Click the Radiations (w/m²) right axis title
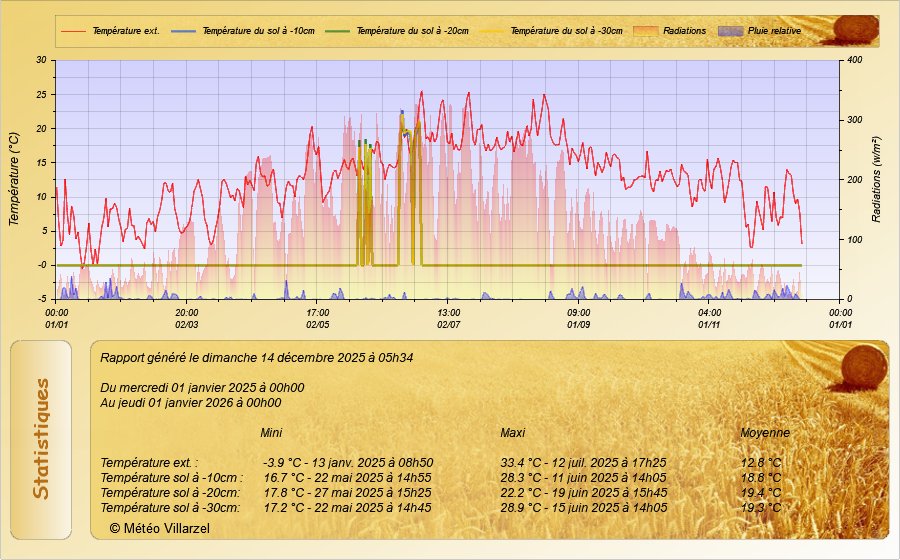 pyautogui.click(x=877, y=179)
